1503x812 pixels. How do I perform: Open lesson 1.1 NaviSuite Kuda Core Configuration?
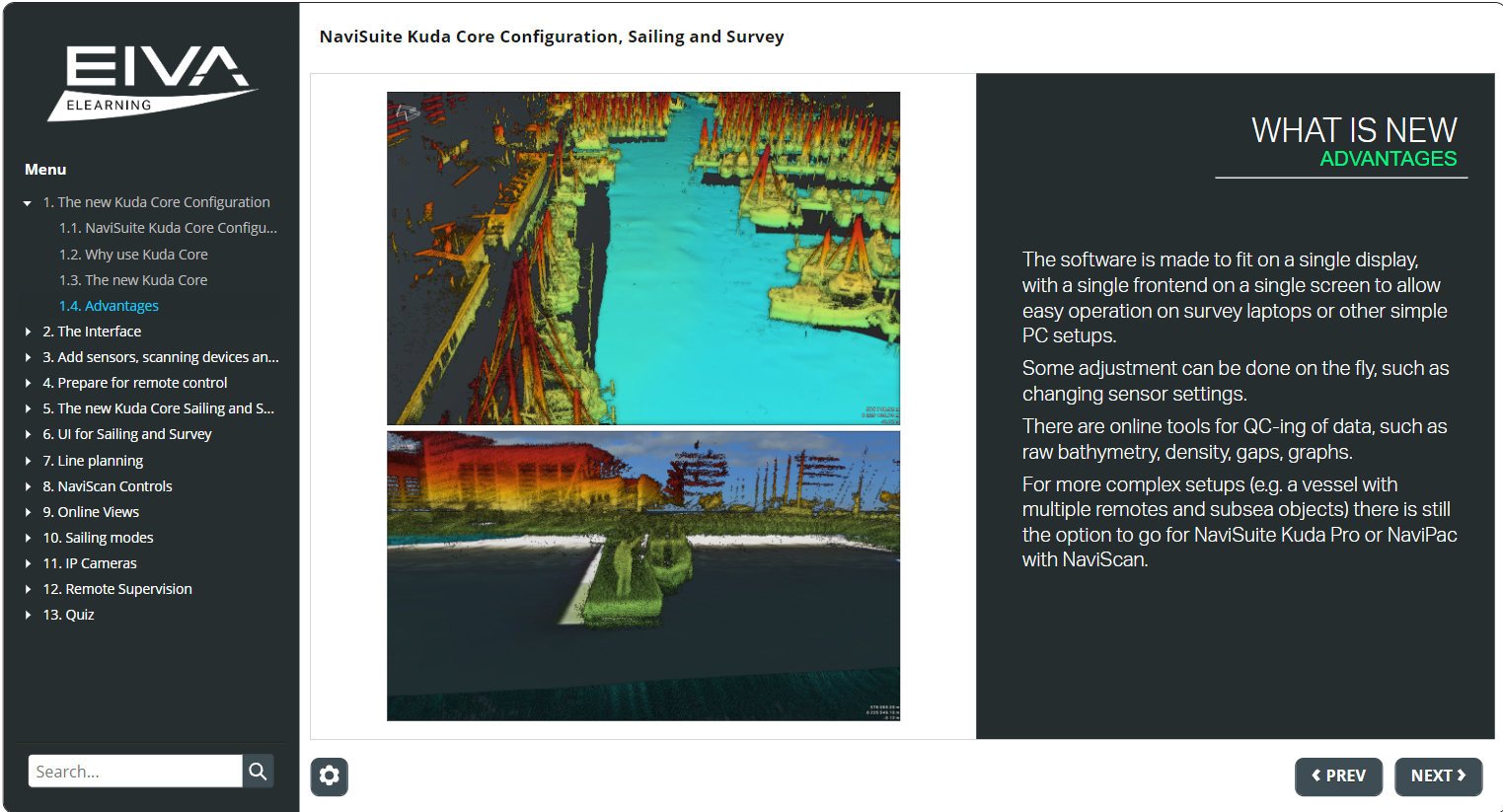(168, 227)
